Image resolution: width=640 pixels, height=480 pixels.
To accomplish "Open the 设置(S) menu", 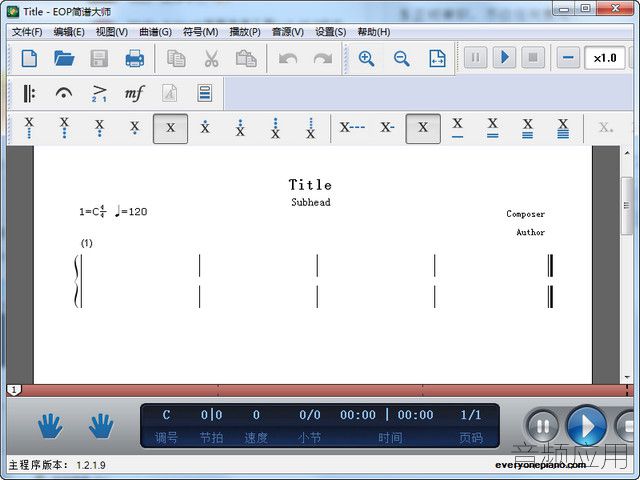I will point(331,32).
